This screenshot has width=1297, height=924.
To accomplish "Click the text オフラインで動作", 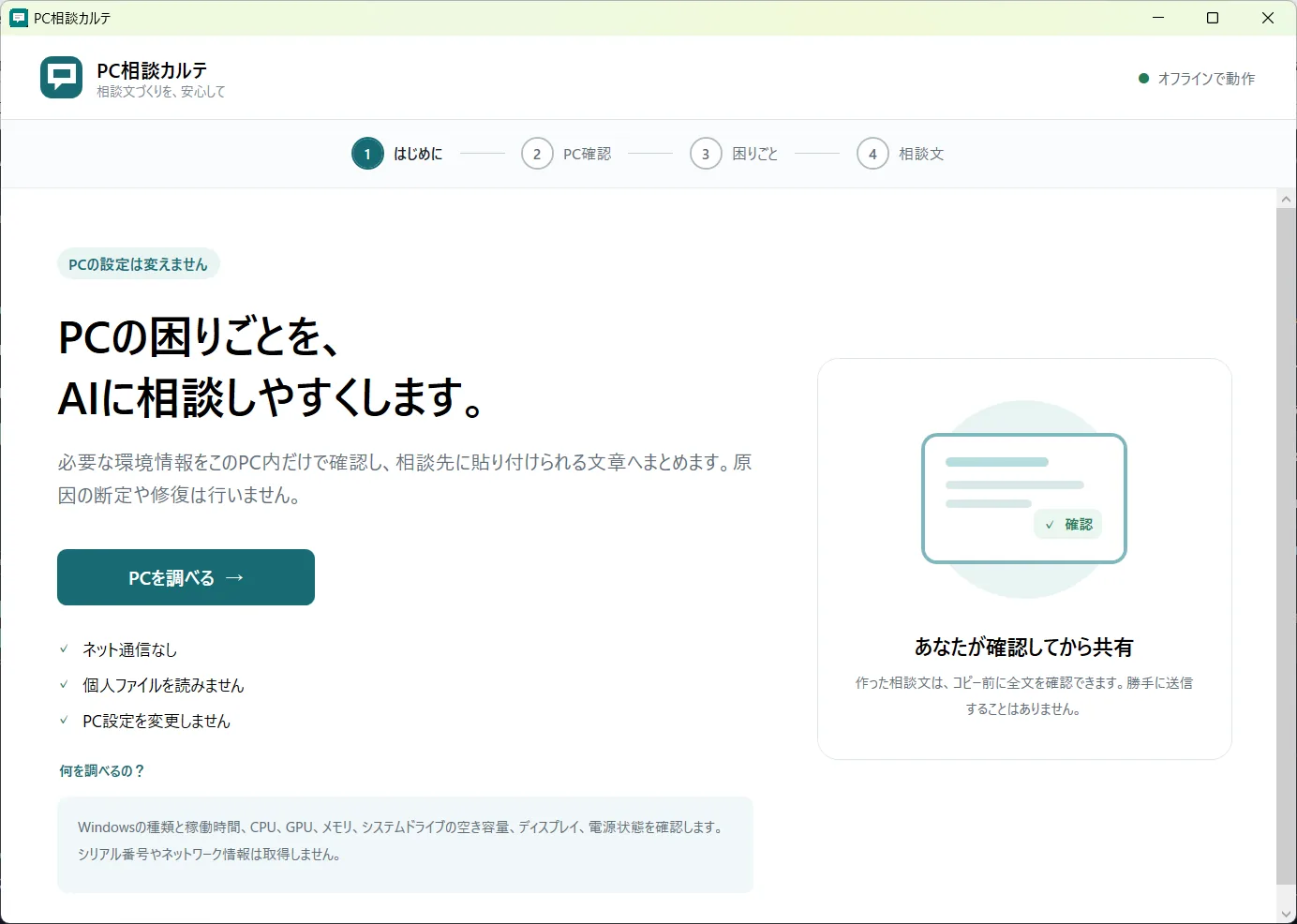I will click(x=1206, y=79).
